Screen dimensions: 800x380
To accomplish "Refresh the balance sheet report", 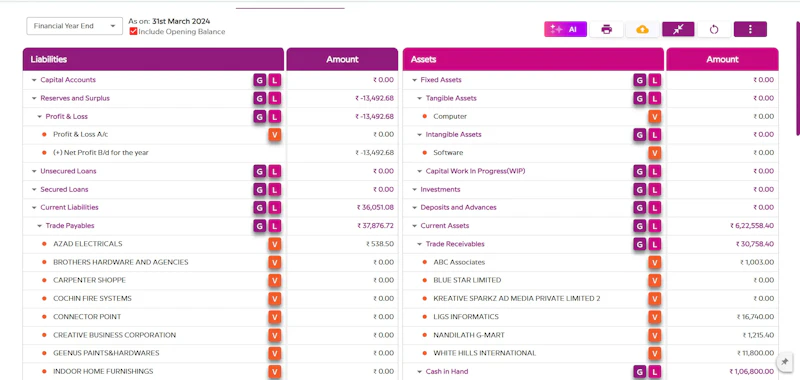I will 714,29.
